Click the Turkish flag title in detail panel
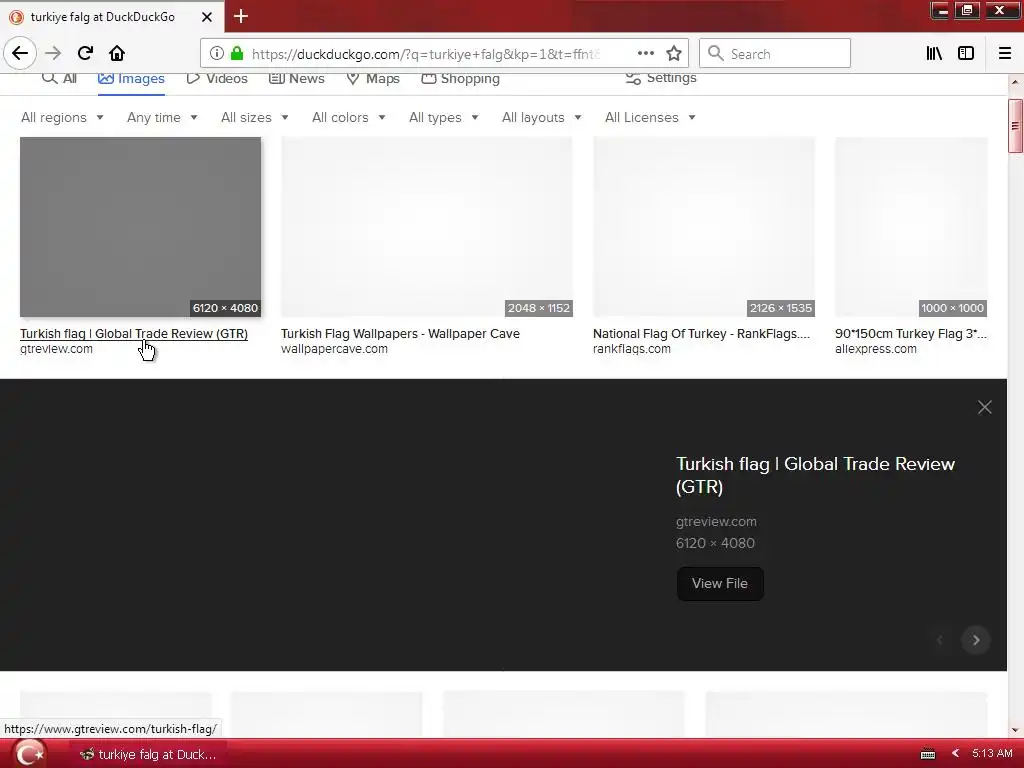This screenshot has width=1024, height=768. click(x=815, y=475)
